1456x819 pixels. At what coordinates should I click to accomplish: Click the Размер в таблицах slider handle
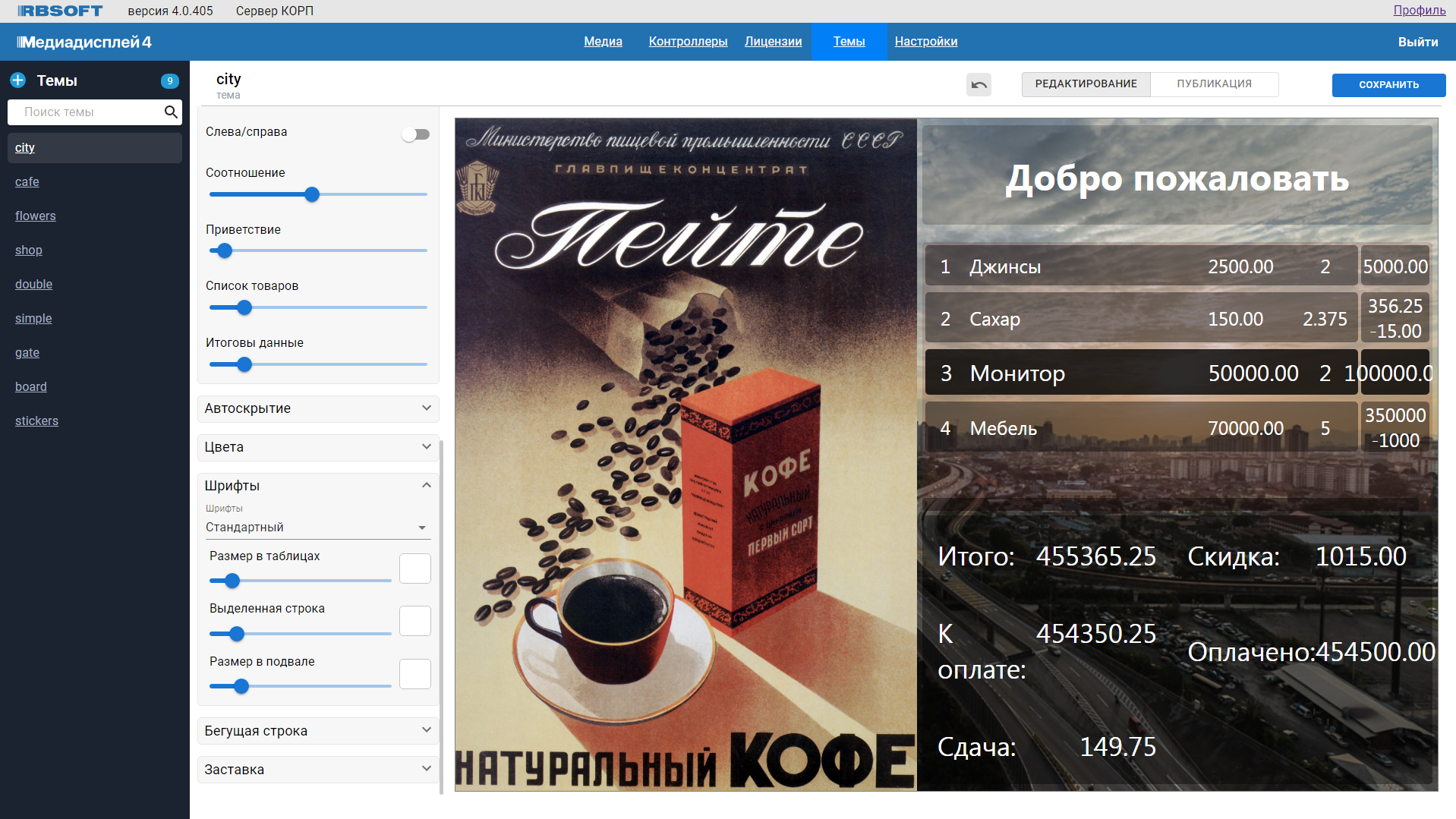click(x=233, y=581)
